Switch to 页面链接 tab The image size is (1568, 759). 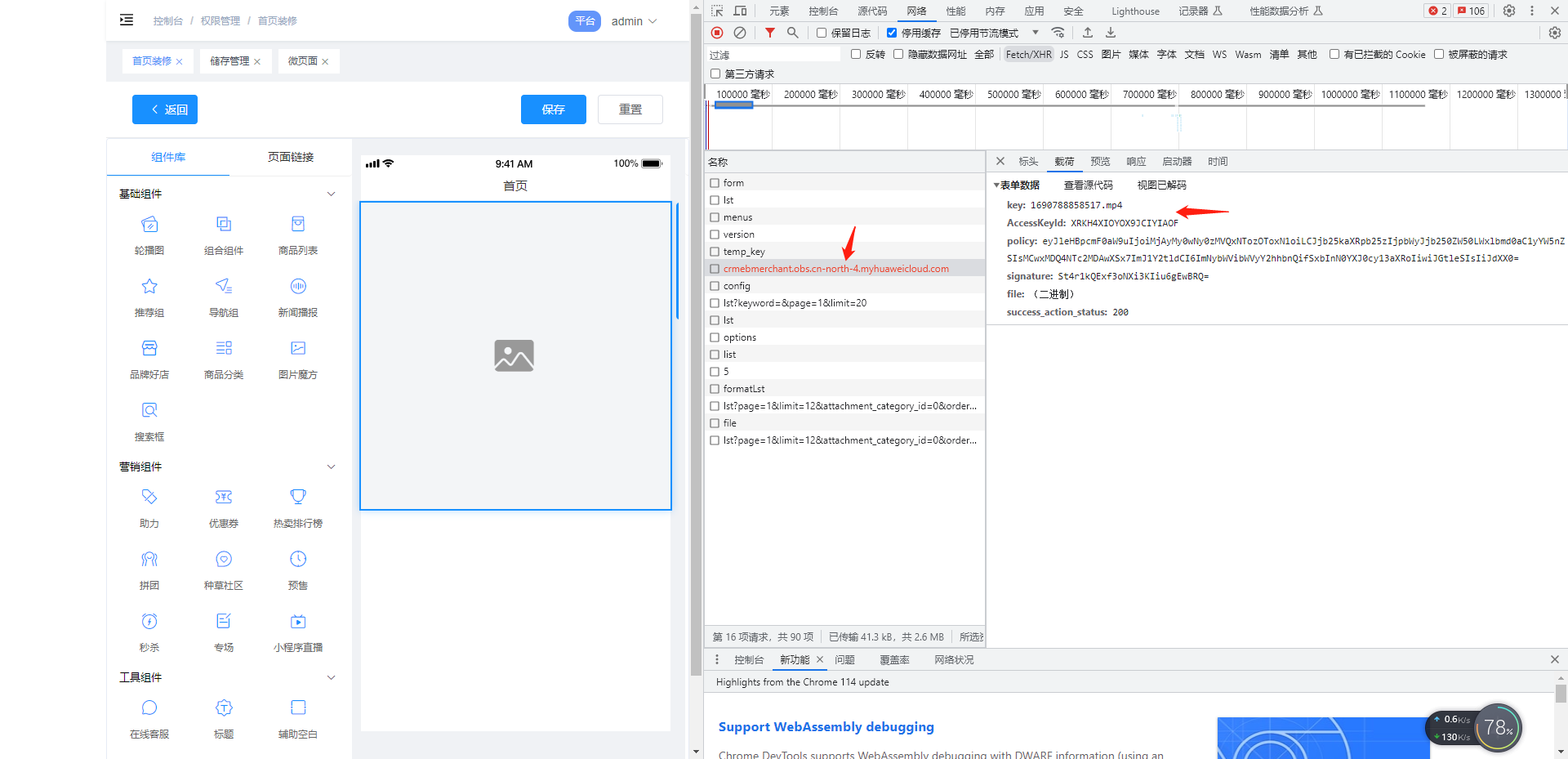tap(291, 157)
